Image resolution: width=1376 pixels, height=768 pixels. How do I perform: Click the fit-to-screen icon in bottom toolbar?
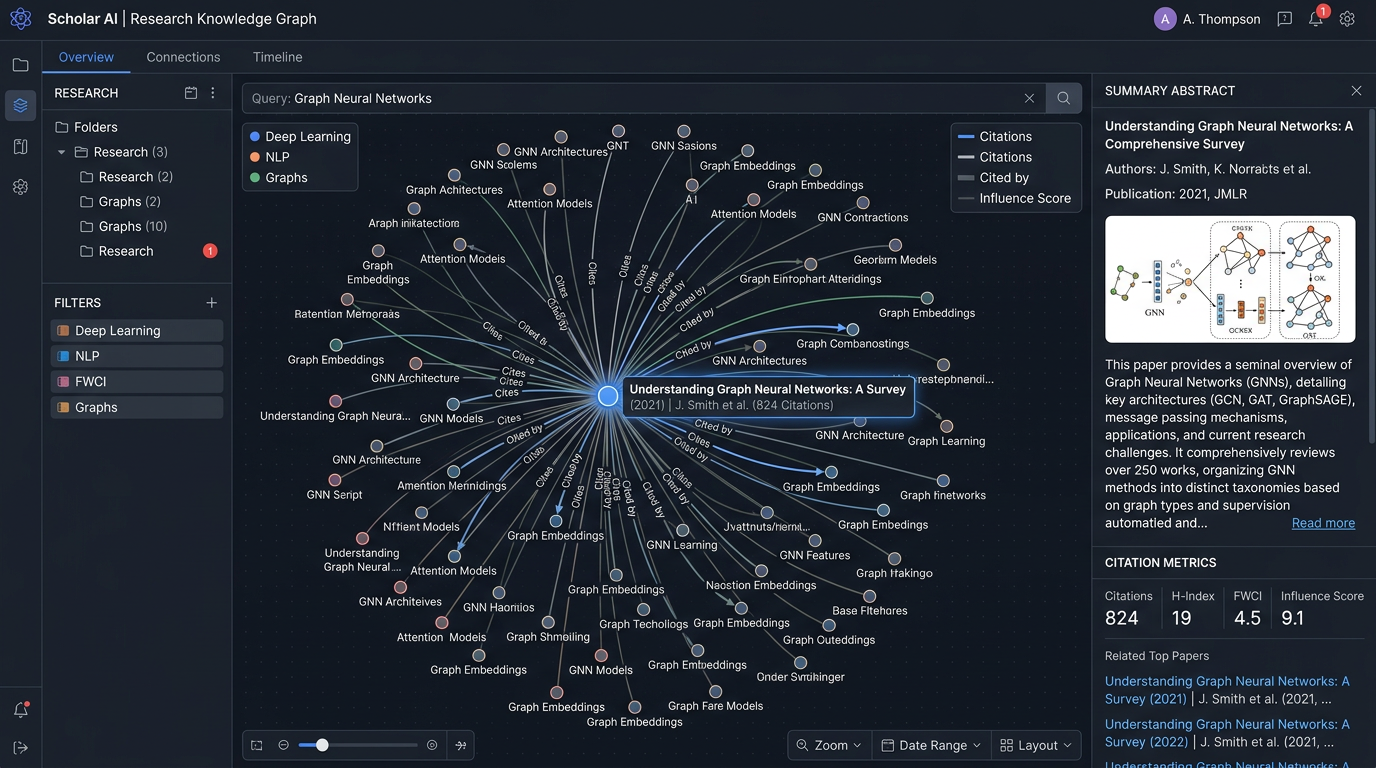pos(257,745)
